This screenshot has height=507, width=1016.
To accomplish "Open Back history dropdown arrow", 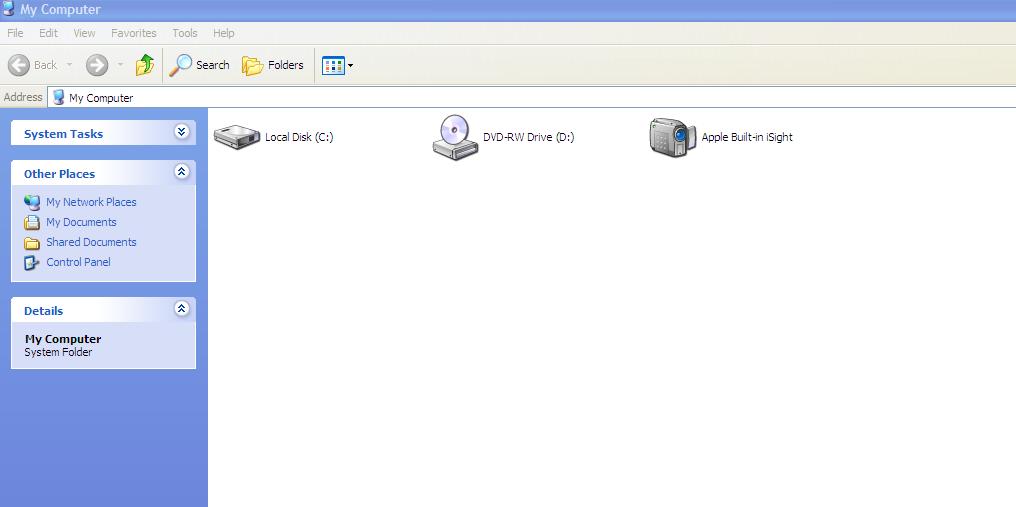I will coord(69,65).
